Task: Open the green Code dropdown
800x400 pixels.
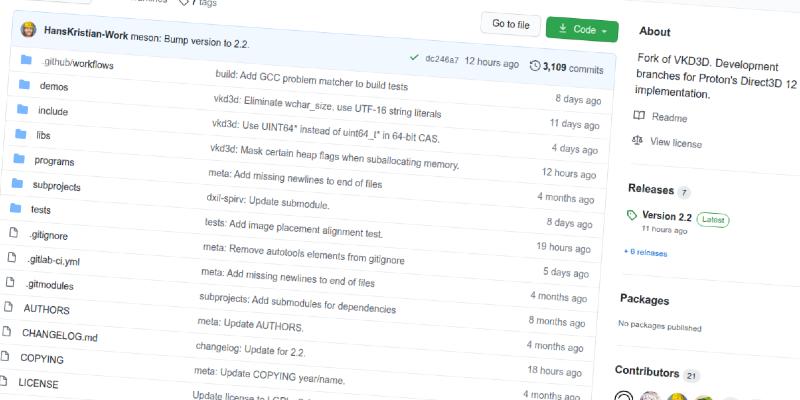Action: point(582,30)
